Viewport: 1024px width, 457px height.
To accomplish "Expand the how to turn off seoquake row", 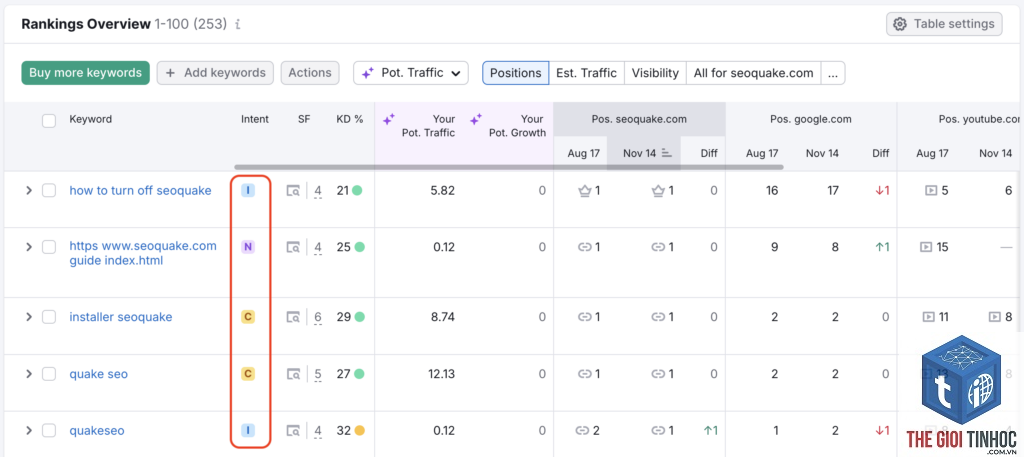I will pyautogui.click(x=28, y=191).
